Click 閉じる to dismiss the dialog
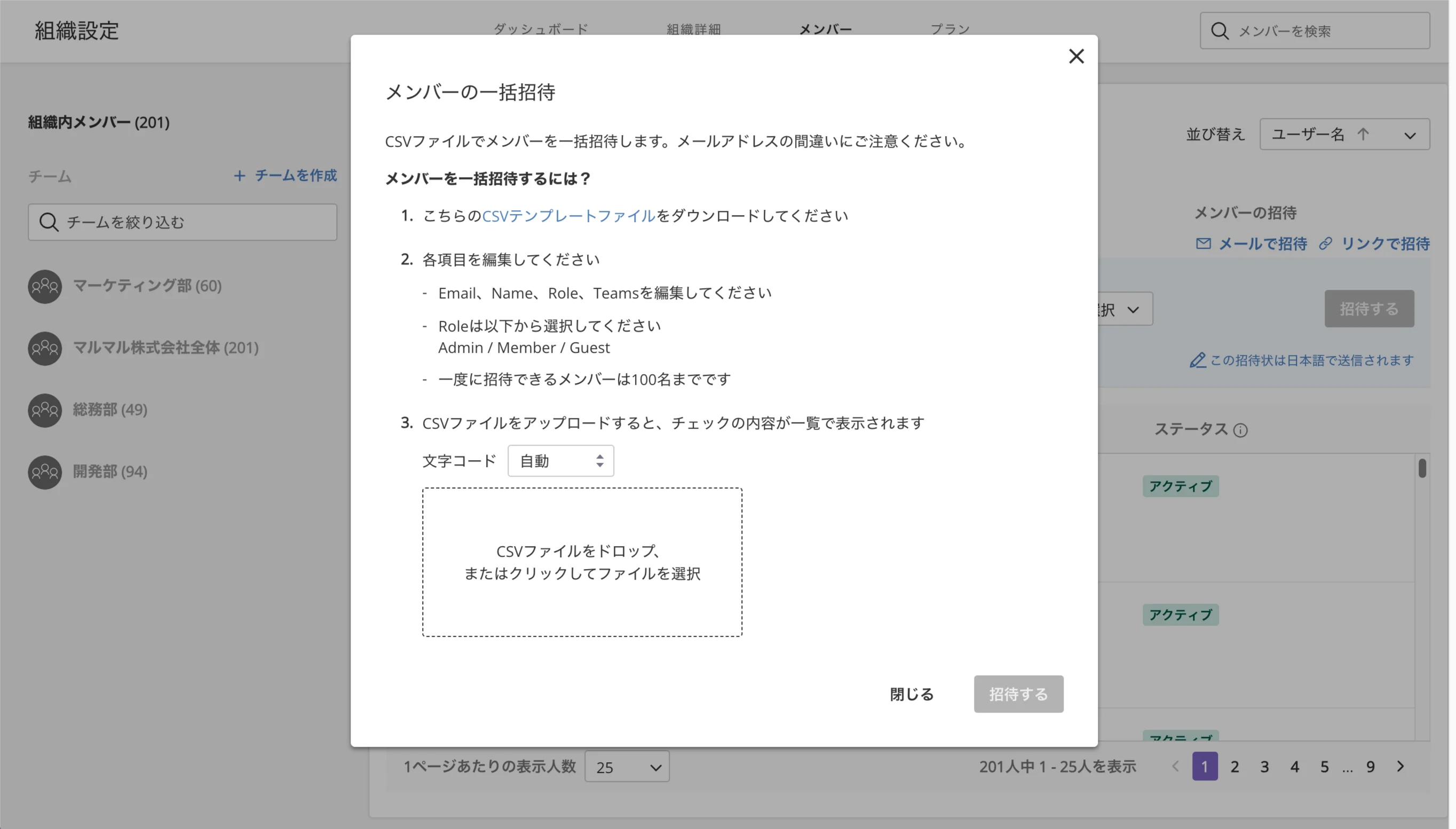Image resolution: width=1456 pixels, height=829 pixels. (x=911, y=694)
